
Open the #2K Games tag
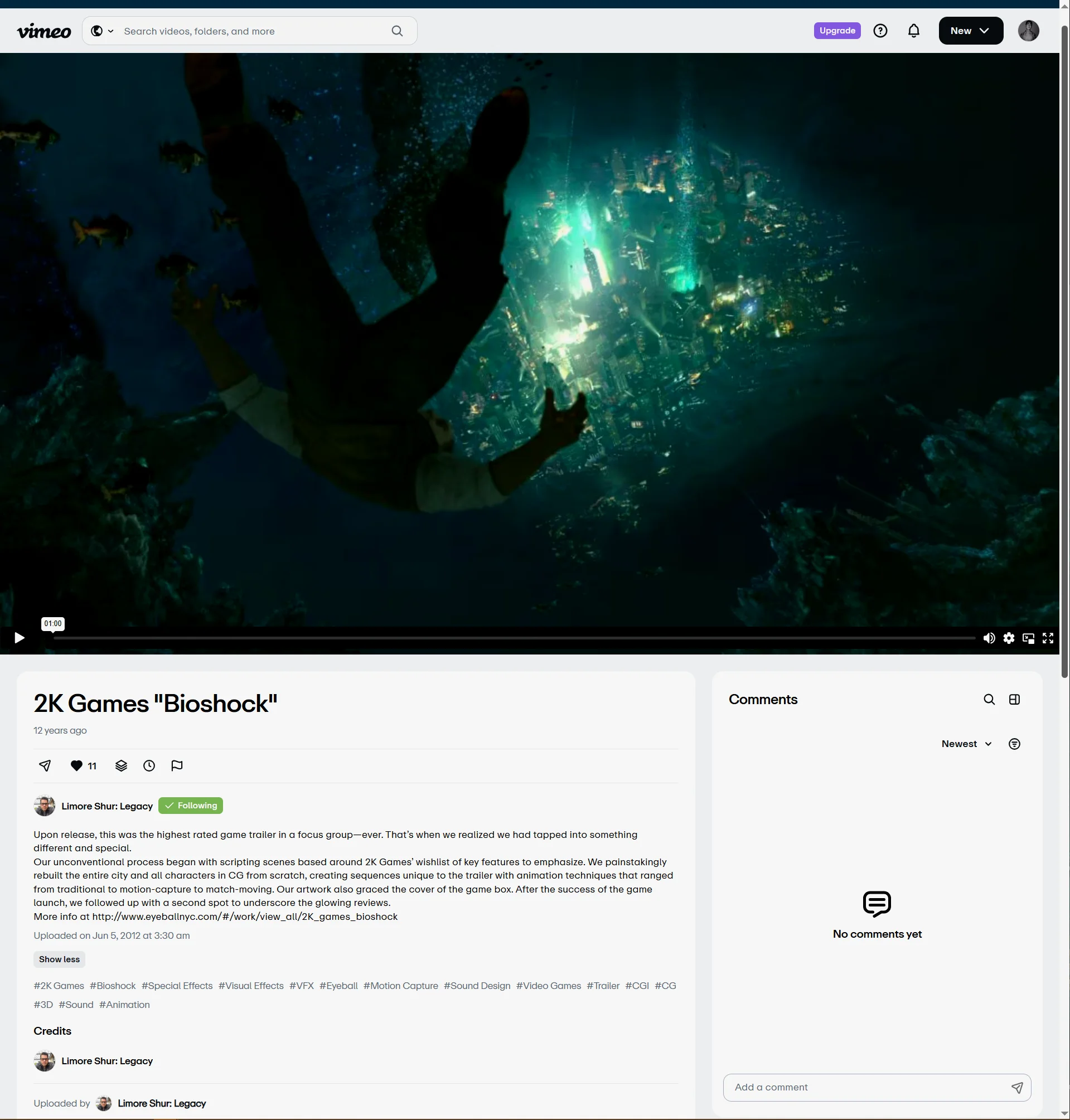pyautogui.click(x=59, y=986)
